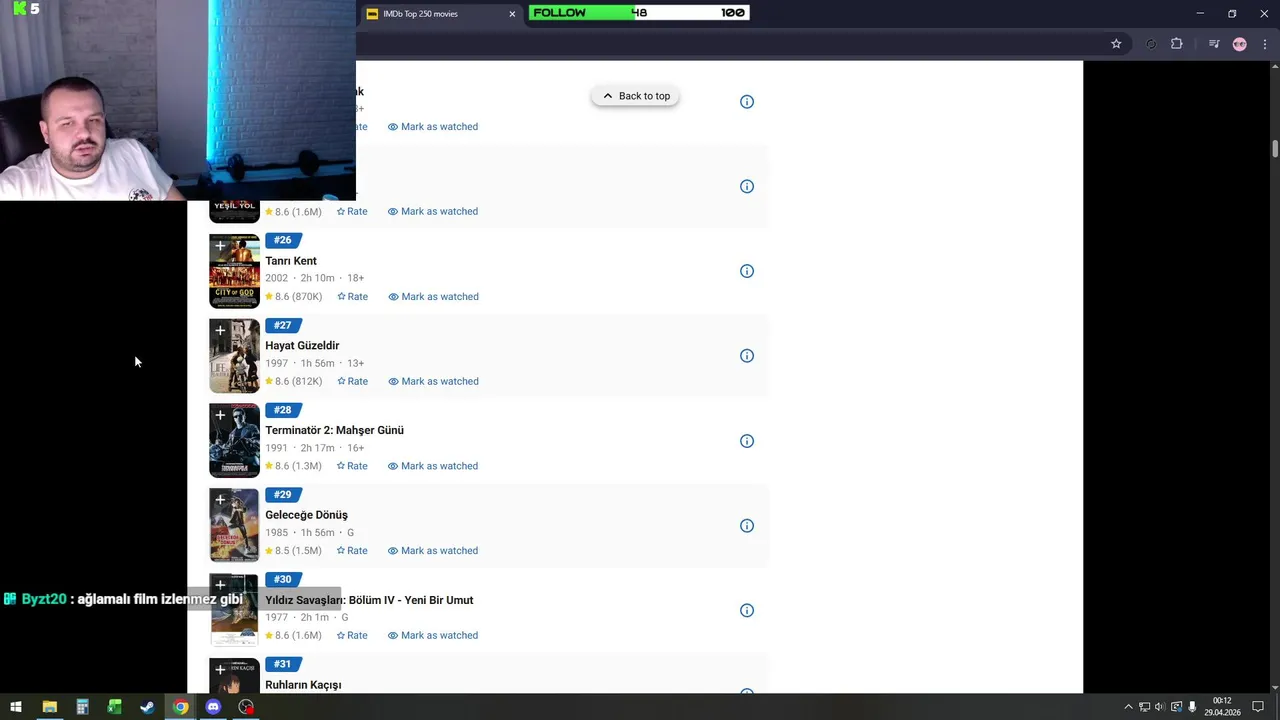This screenshot has width=1280, height=720.
Task: Click the Back to top button
Action: [635, 96]
